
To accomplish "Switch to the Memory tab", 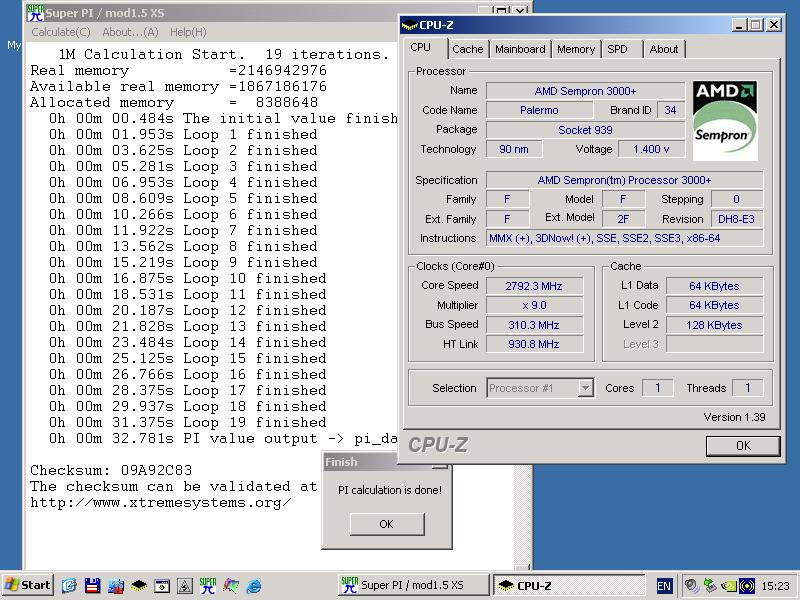I will coord(576,49).
